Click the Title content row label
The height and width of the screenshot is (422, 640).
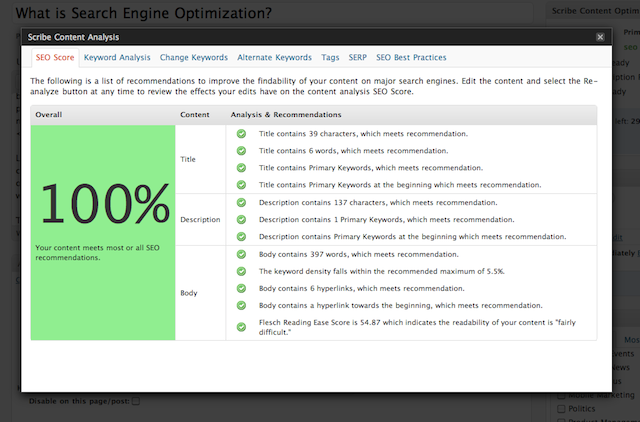pos(188,159)
